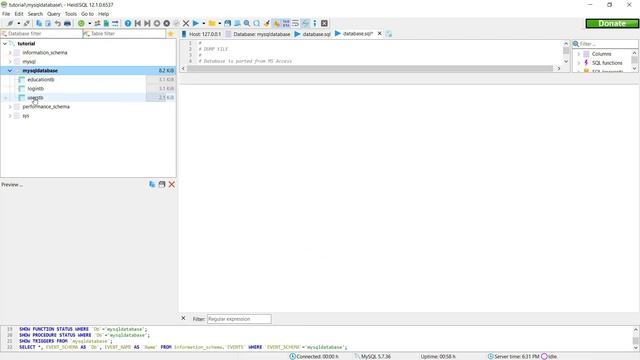Click the Regular expression filter field
The image size is (640, 360).
pos(239,319)
